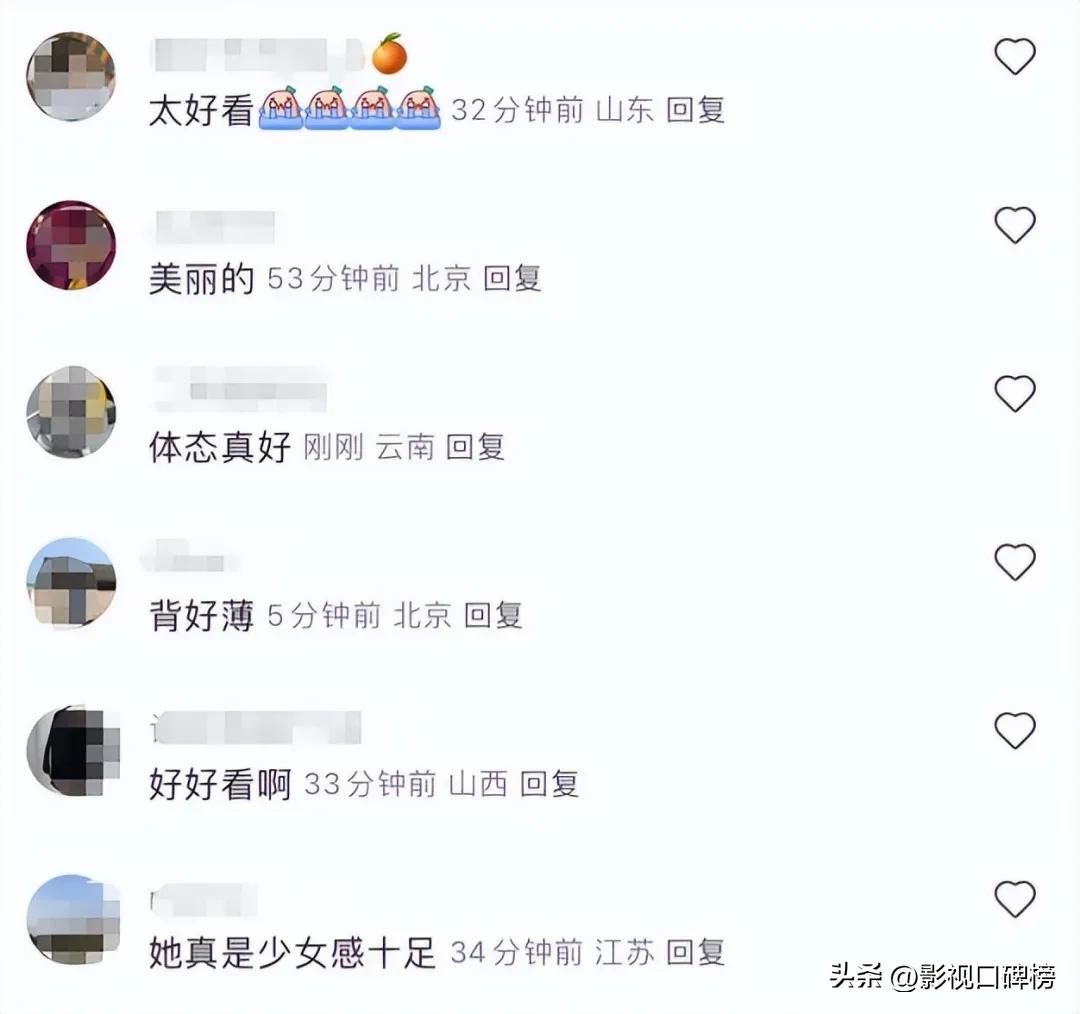View profile picture of 体态真好 commenter
1080x1014 pixels.
(x=71, y=412)
